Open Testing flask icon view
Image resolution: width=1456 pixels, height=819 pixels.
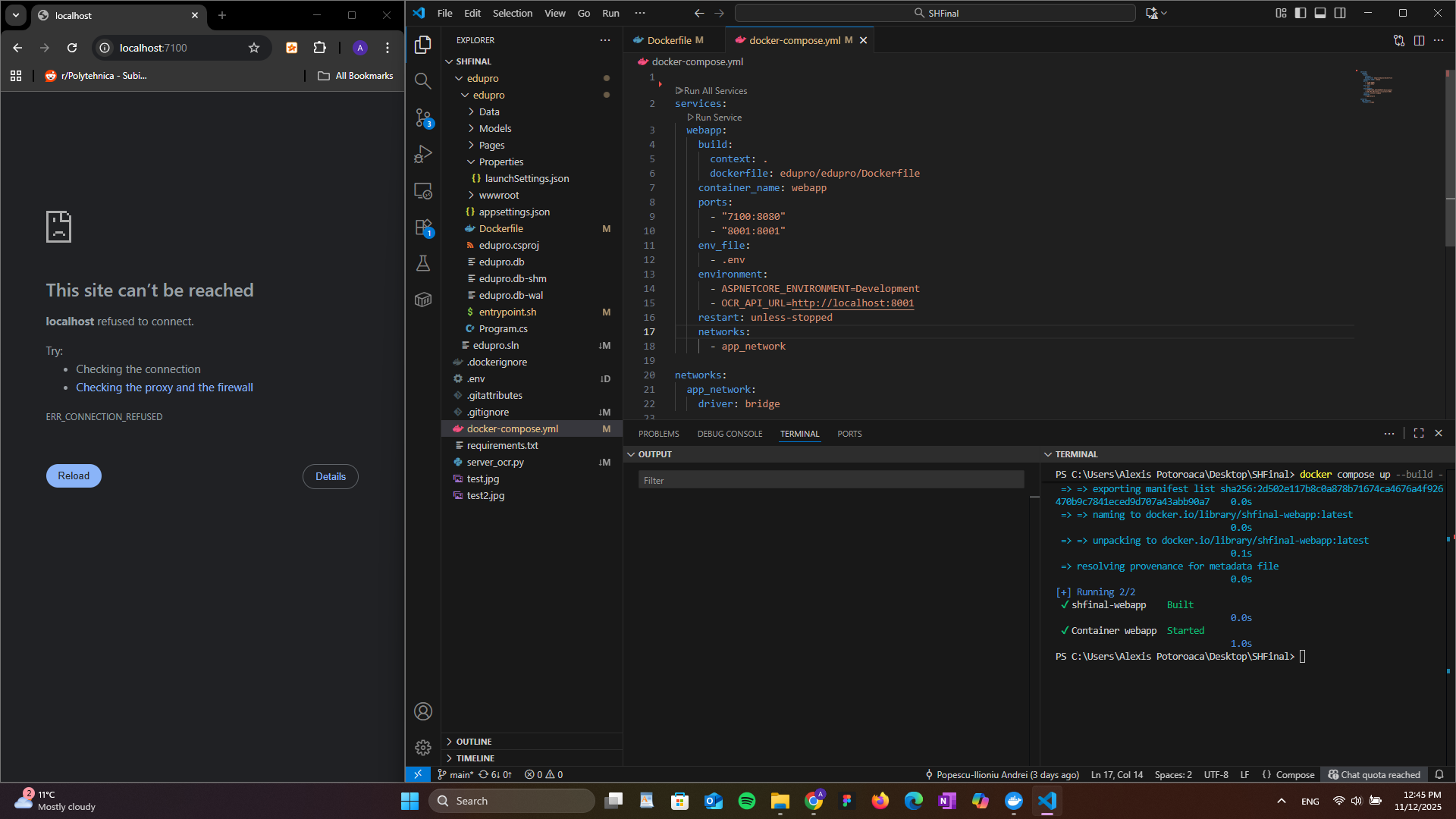pyautogui.click(x=423, y=263)
